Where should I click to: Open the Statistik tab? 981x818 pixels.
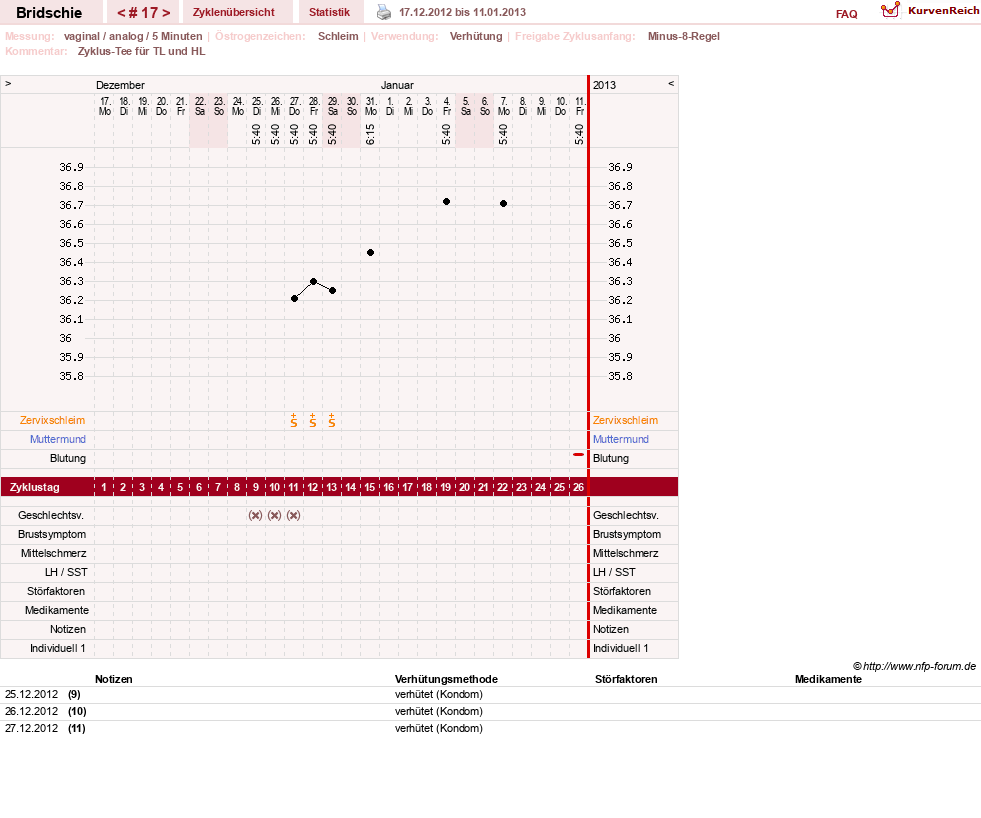click(x=329, y=12)
